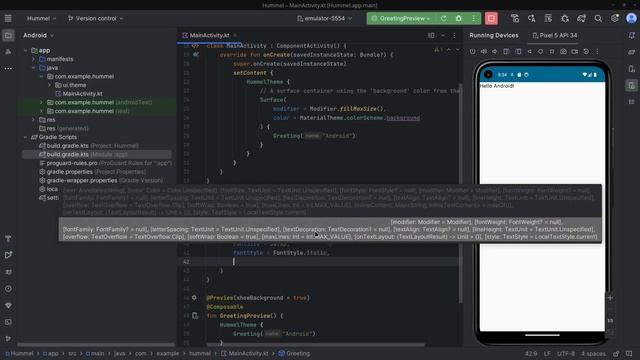Open the user account avatar
Screen dimensions: 640x360
631,18
